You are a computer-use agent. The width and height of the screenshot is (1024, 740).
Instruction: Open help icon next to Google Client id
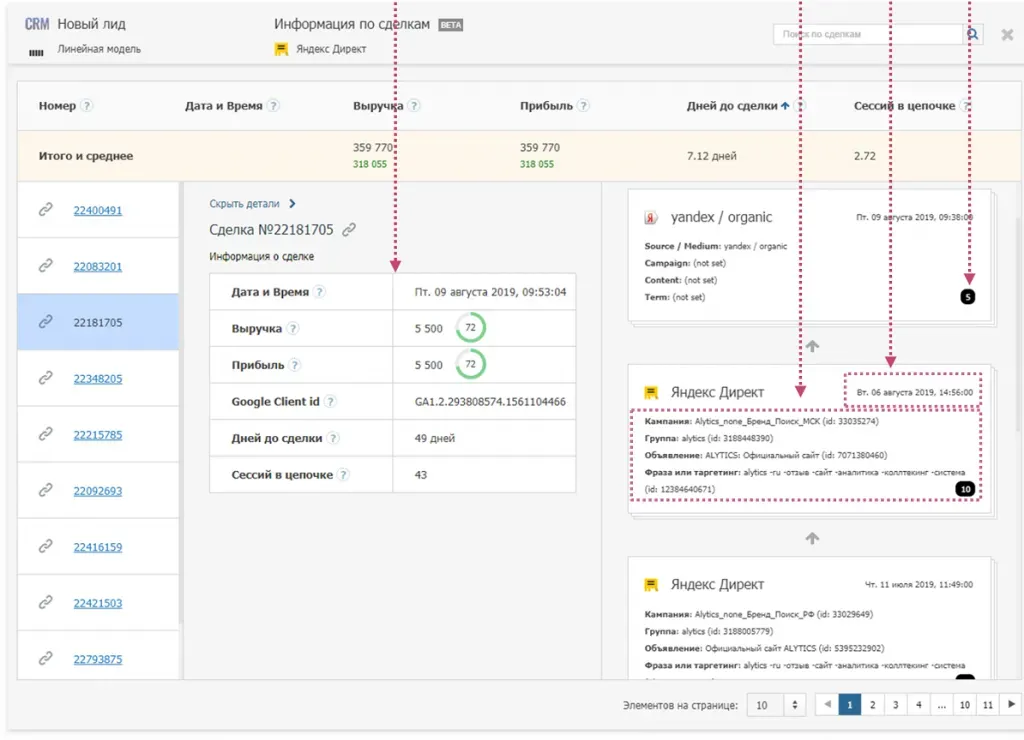pyautogui.click(x=330, y=402)
